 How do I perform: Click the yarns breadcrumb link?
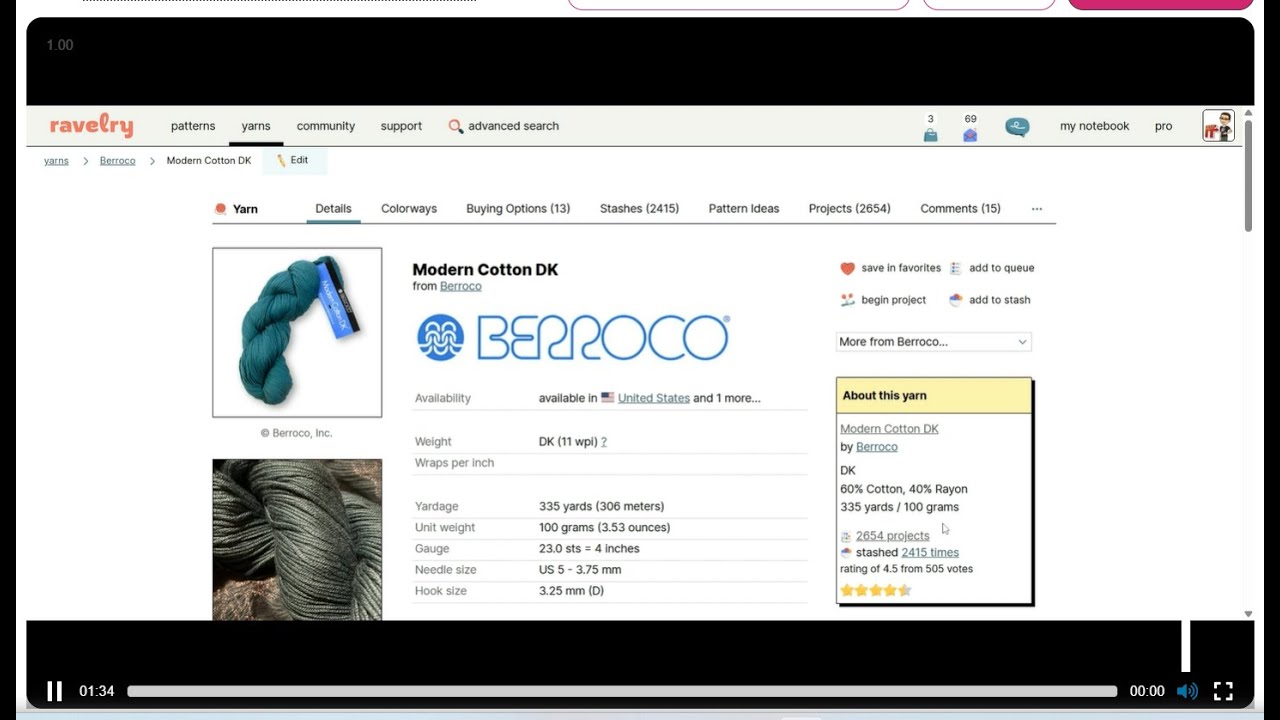tap(56, 161)
